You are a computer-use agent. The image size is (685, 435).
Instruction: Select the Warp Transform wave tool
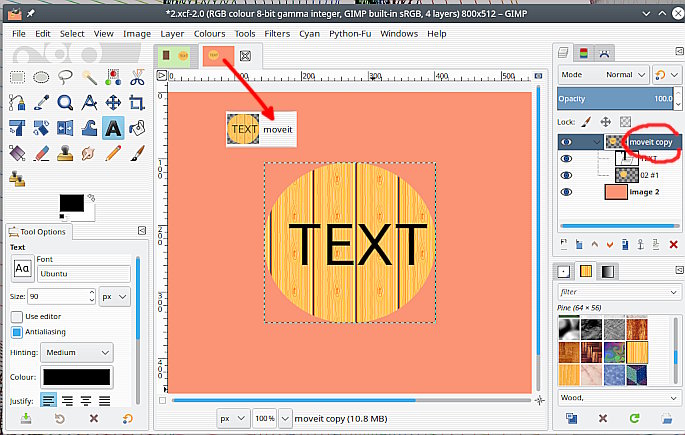pos(89,128)
